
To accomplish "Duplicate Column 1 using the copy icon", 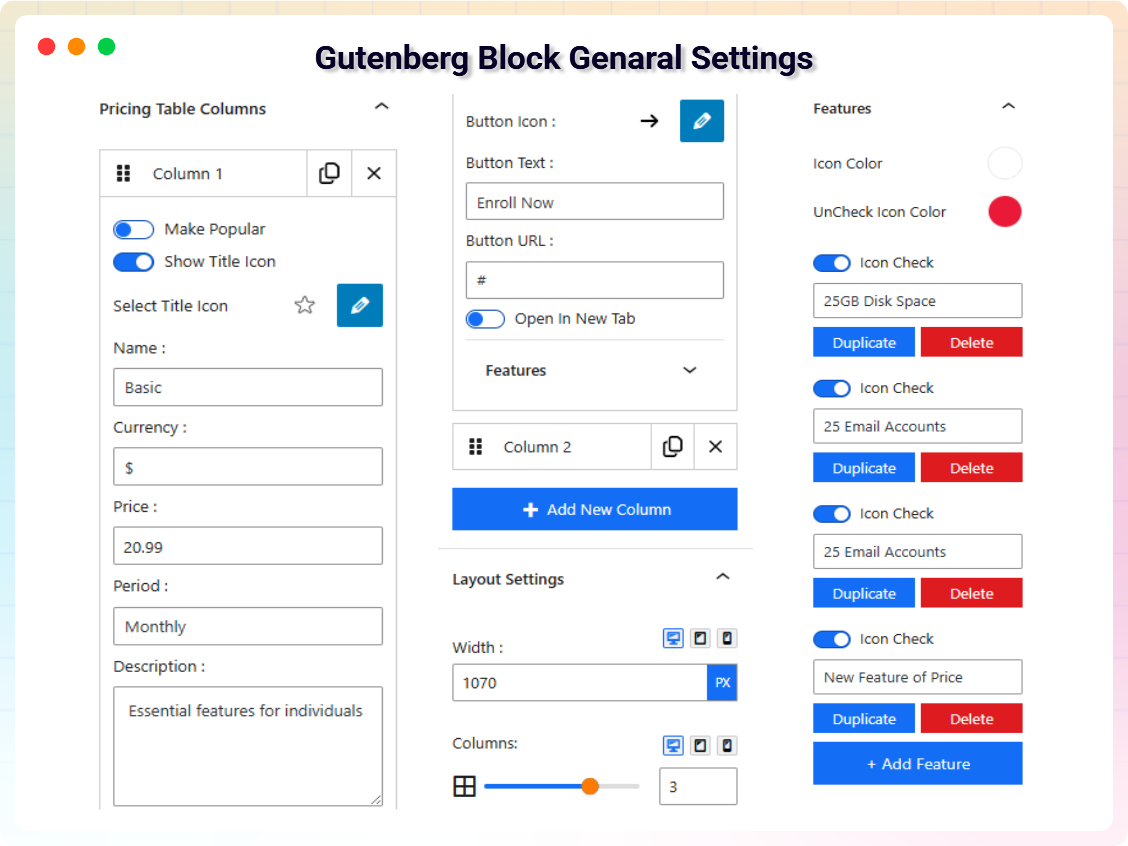I will coord(329,173).
